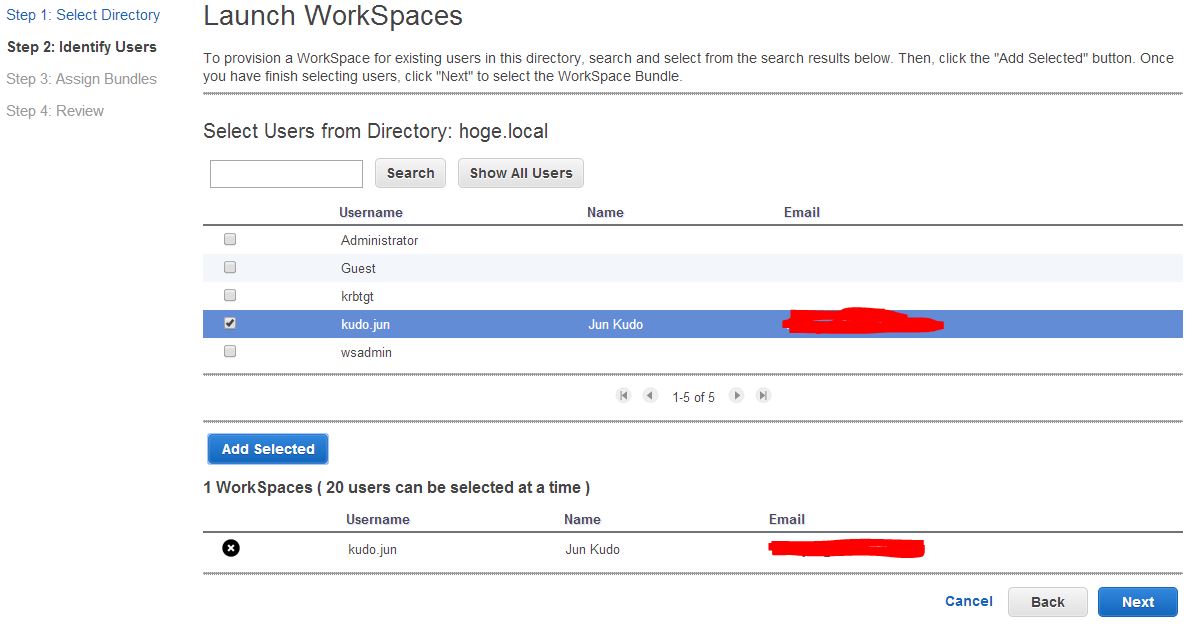Click inside the user search text field
The image size is (1198, 626).
click(x=285, y=173)
